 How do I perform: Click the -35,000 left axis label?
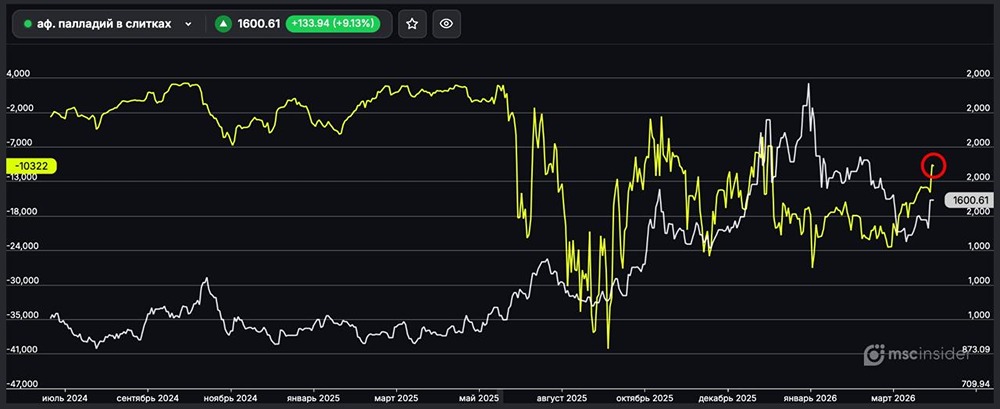click(20, 315)
